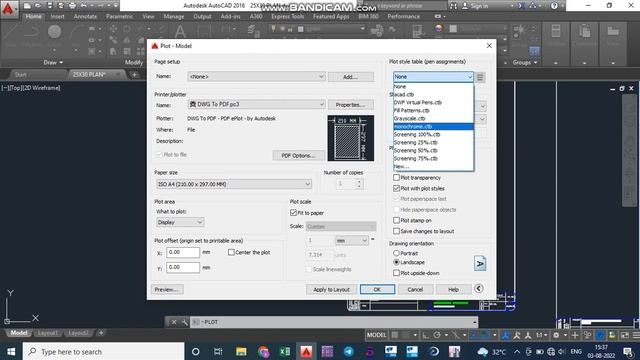
Task: Choose Screening 50%.ctb from the list
Action: (433, 150)
